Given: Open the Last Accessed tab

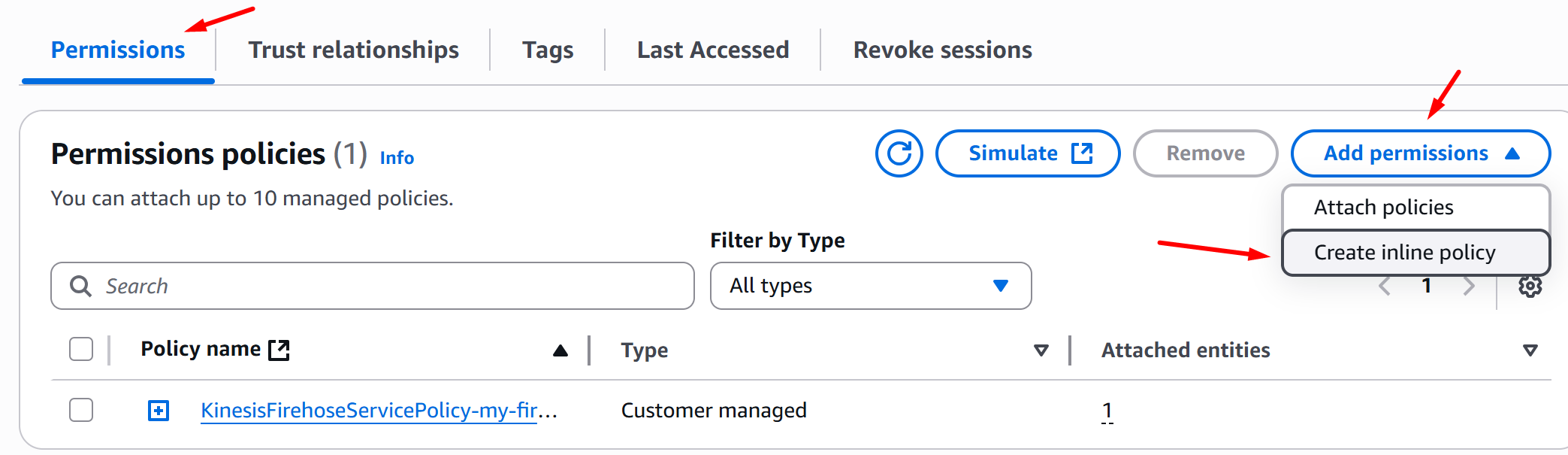Looking at the screenshot, I should [712, 50].
